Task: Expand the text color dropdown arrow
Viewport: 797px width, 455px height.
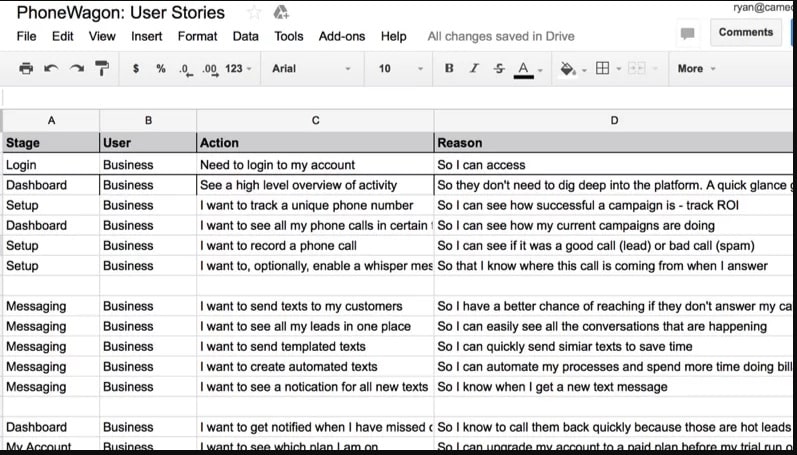Action: [x=540, y=70]
